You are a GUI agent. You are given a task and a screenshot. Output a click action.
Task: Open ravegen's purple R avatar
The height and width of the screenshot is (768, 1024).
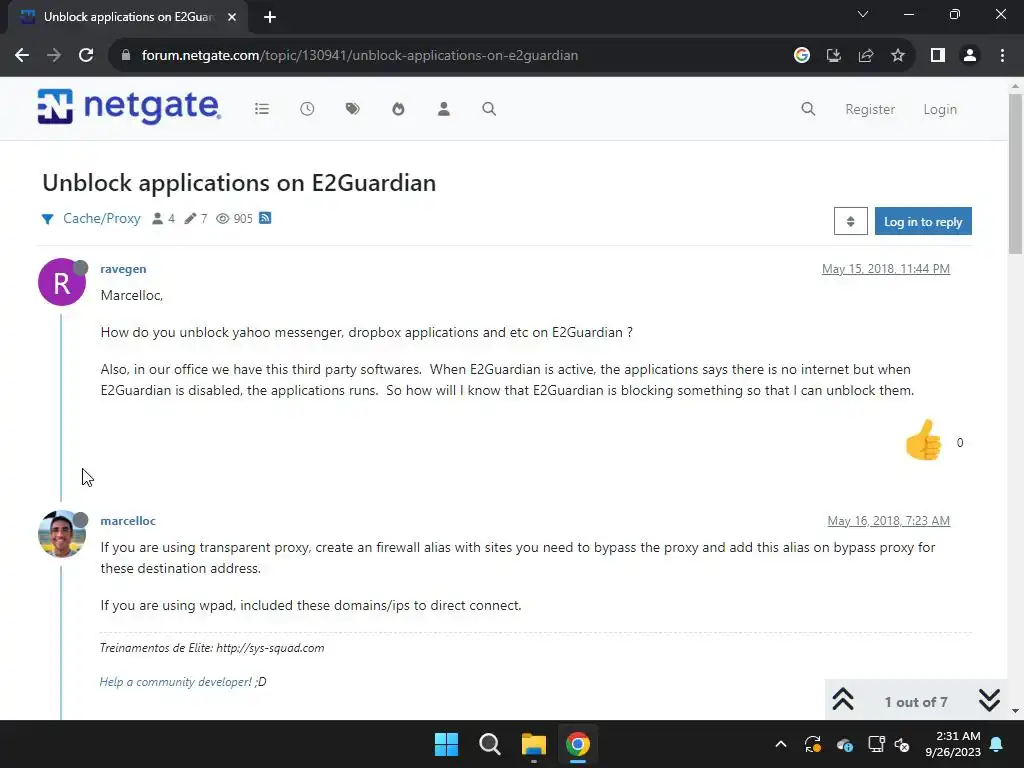click(62, 282)
